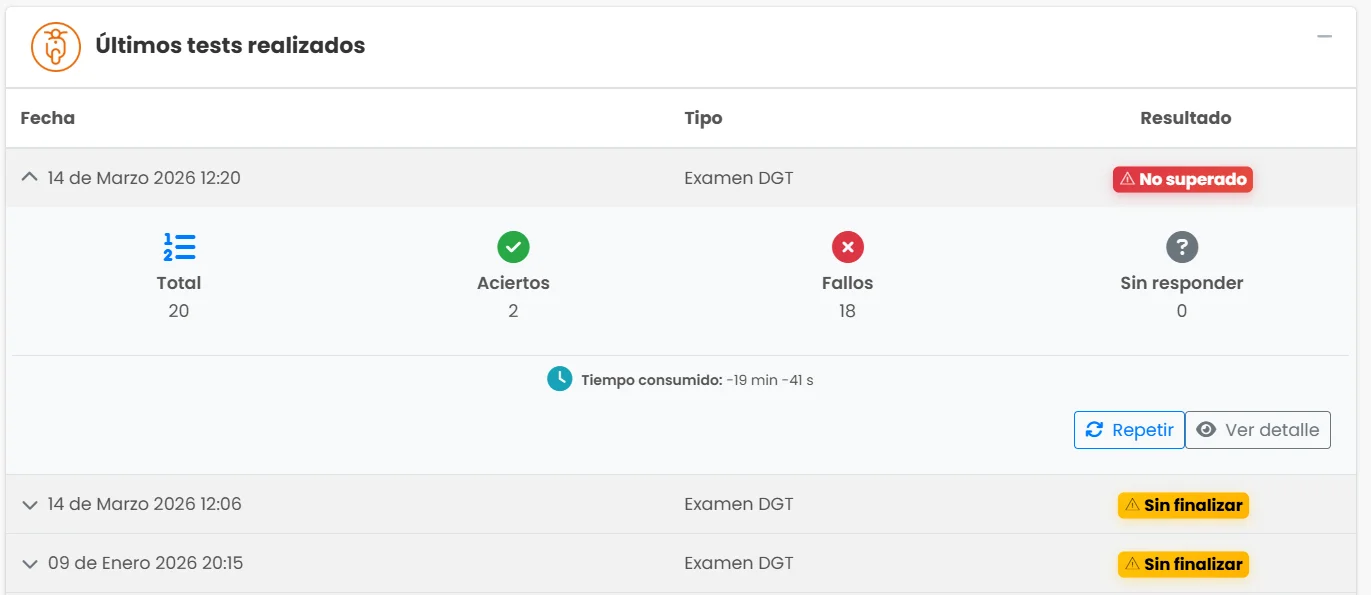
Task: Click the Fallos count showing 18
Action: pyautogui.click(x=847, y=310)
